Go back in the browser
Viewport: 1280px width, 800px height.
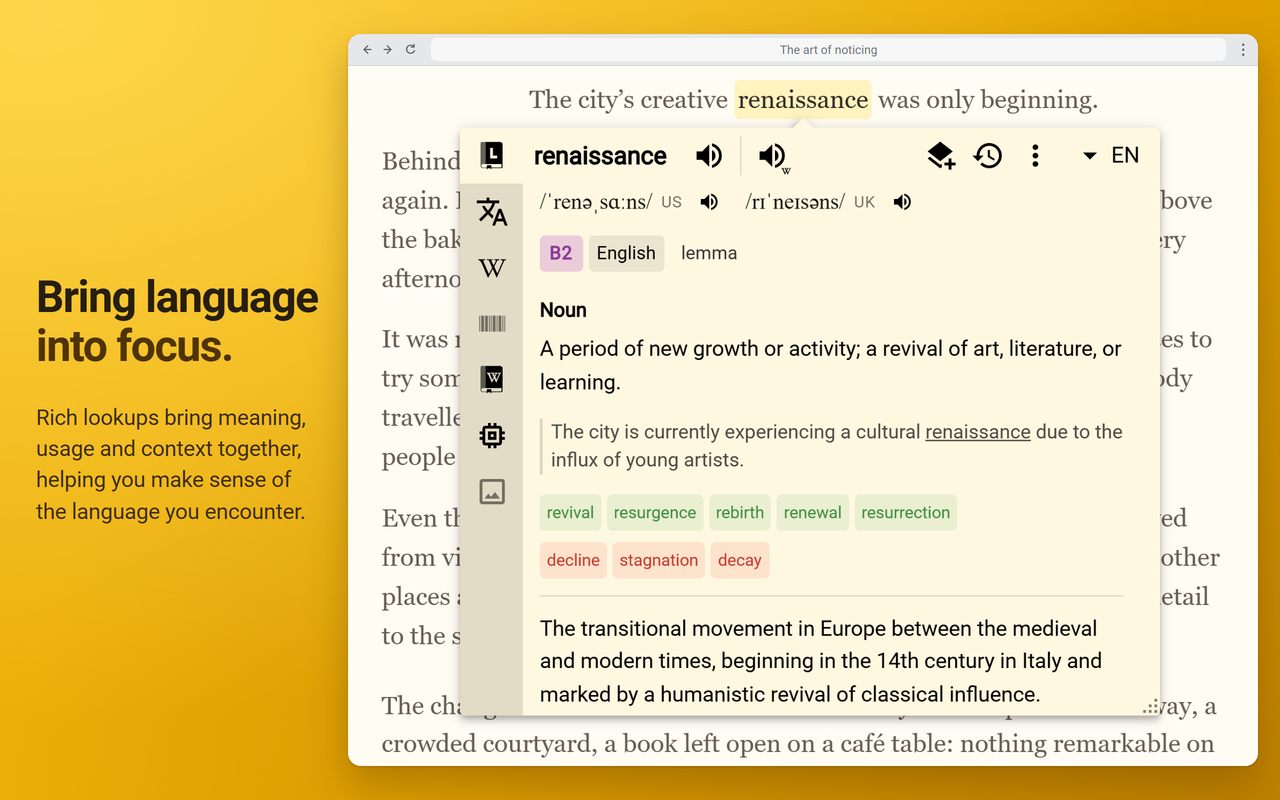(x=367, y=49)
